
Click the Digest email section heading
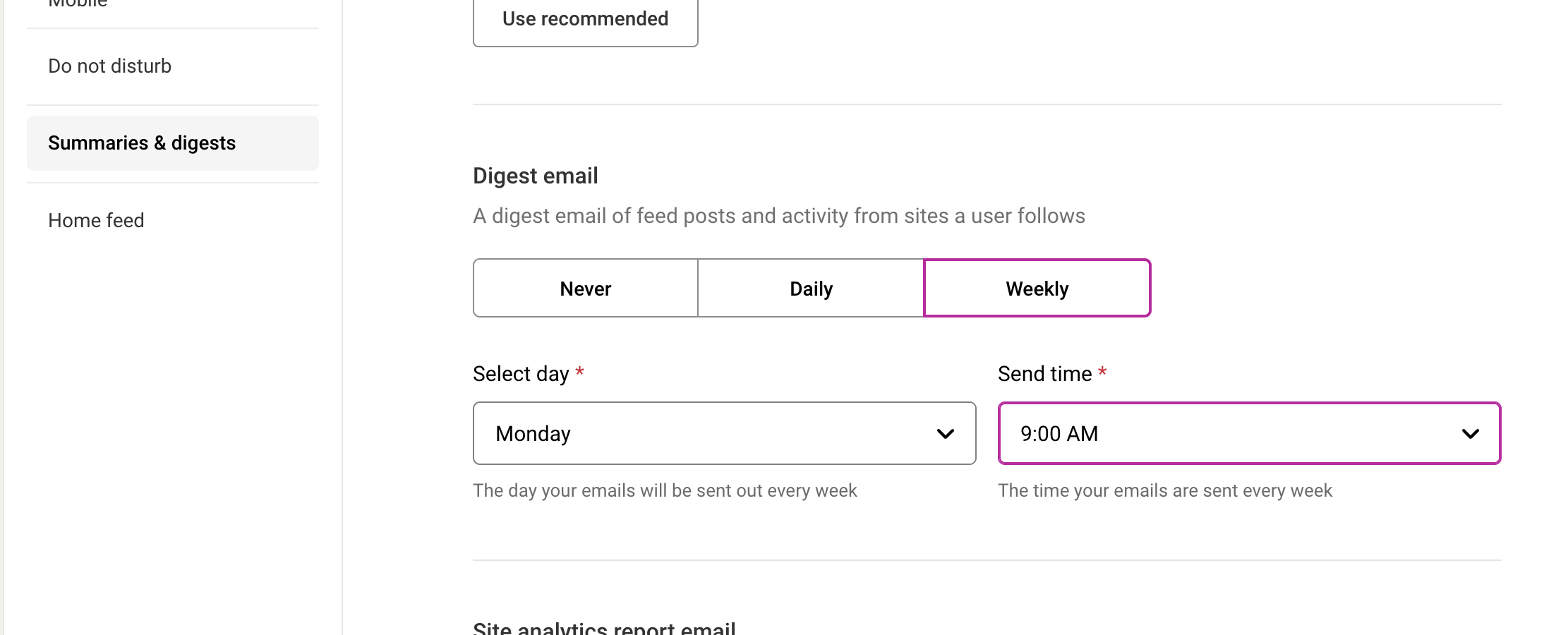[x=536, y=176]
